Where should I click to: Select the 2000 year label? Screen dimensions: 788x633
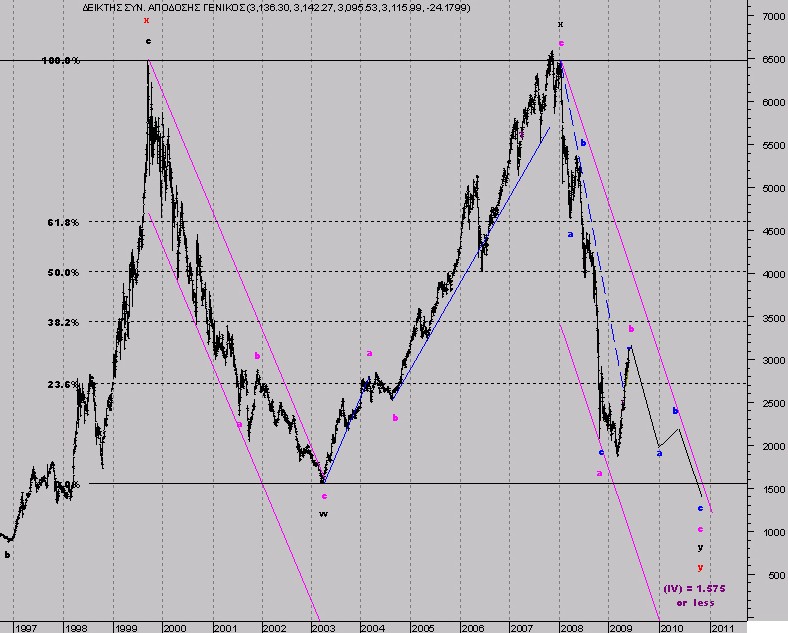tap(175, 628)
